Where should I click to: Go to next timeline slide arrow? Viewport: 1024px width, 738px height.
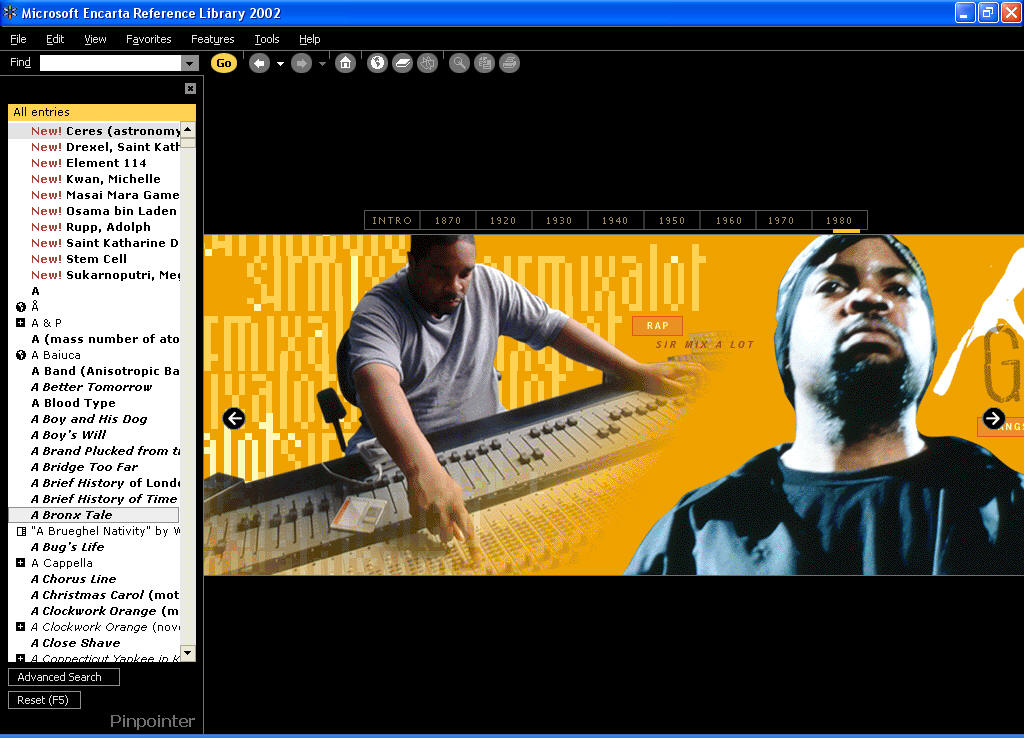pos(993,418)
